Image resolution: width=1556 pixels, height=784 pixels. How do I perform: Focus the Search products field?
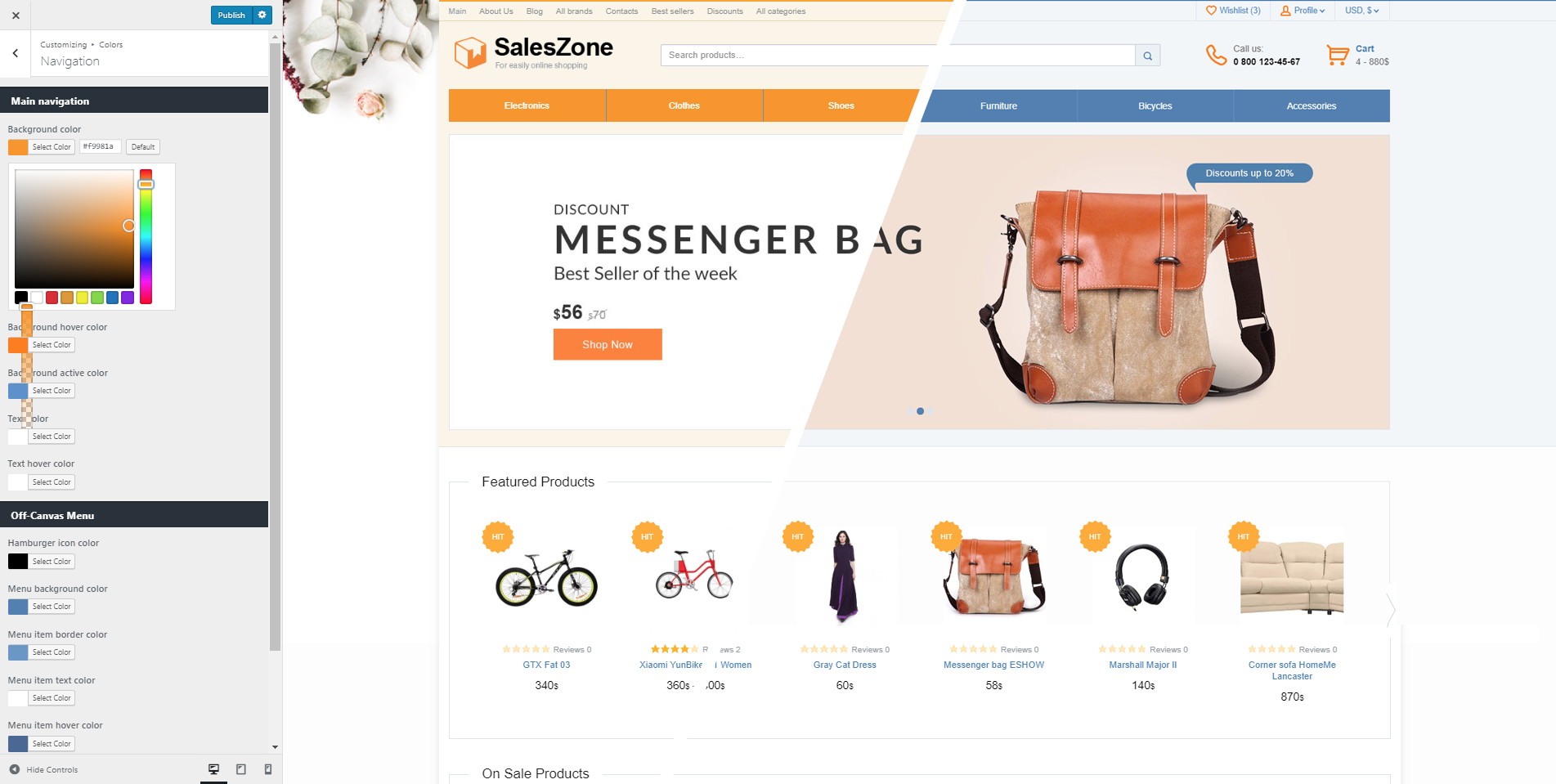pyautogui.click(x=898, y=56)
